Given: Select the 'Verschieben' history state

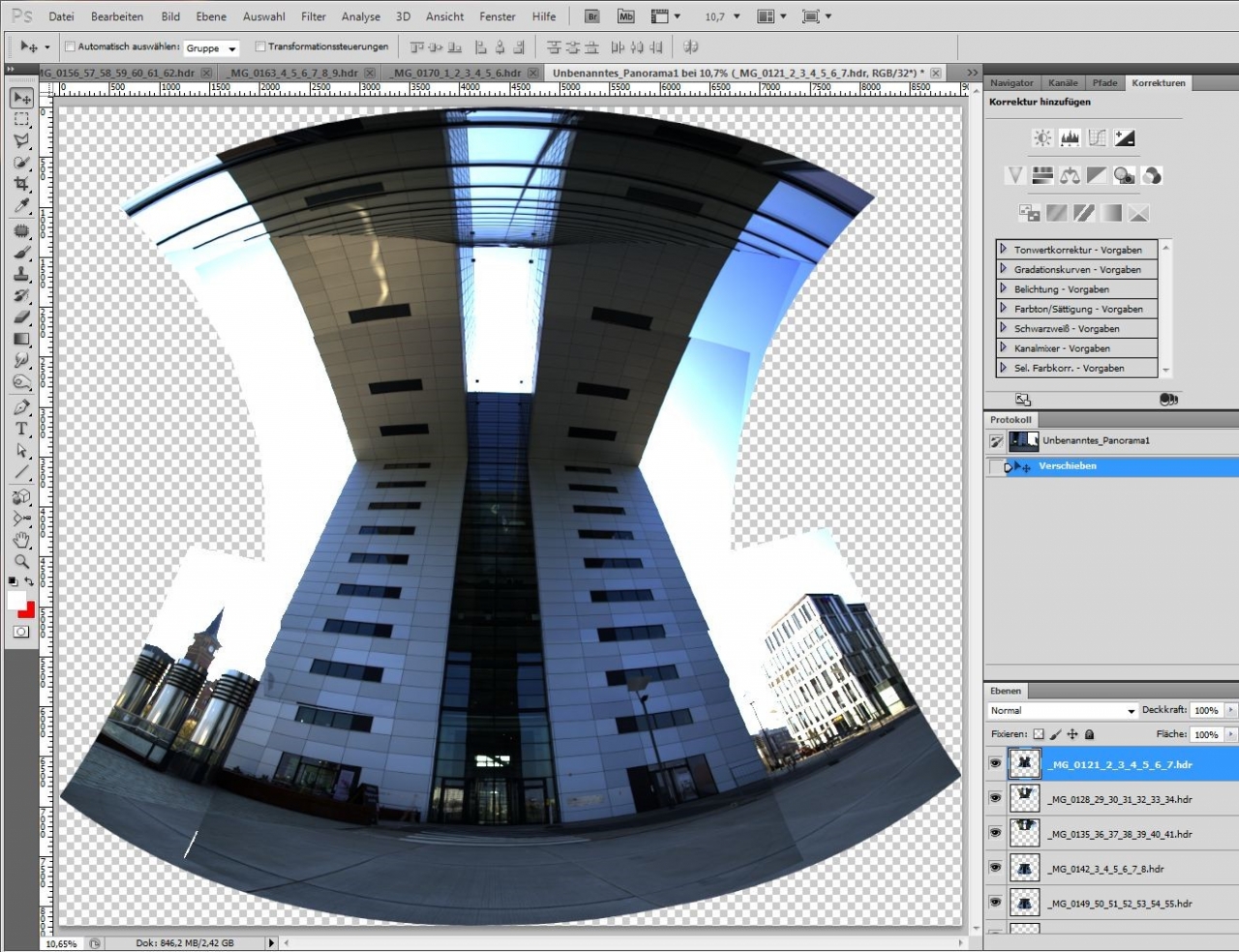Looking at the screenshot, I should (1067, 466).
